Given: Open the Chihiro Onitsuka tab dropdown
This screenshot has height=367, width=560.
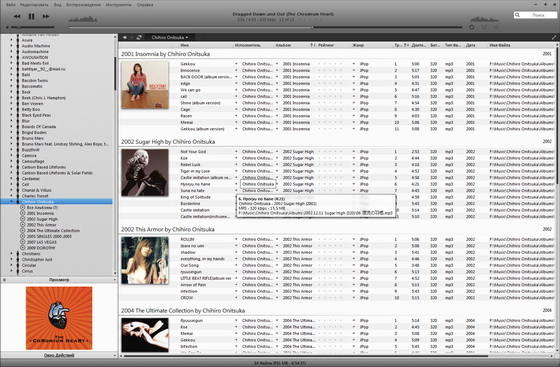Looking at the screenshot, I should (x=170, y=37).
